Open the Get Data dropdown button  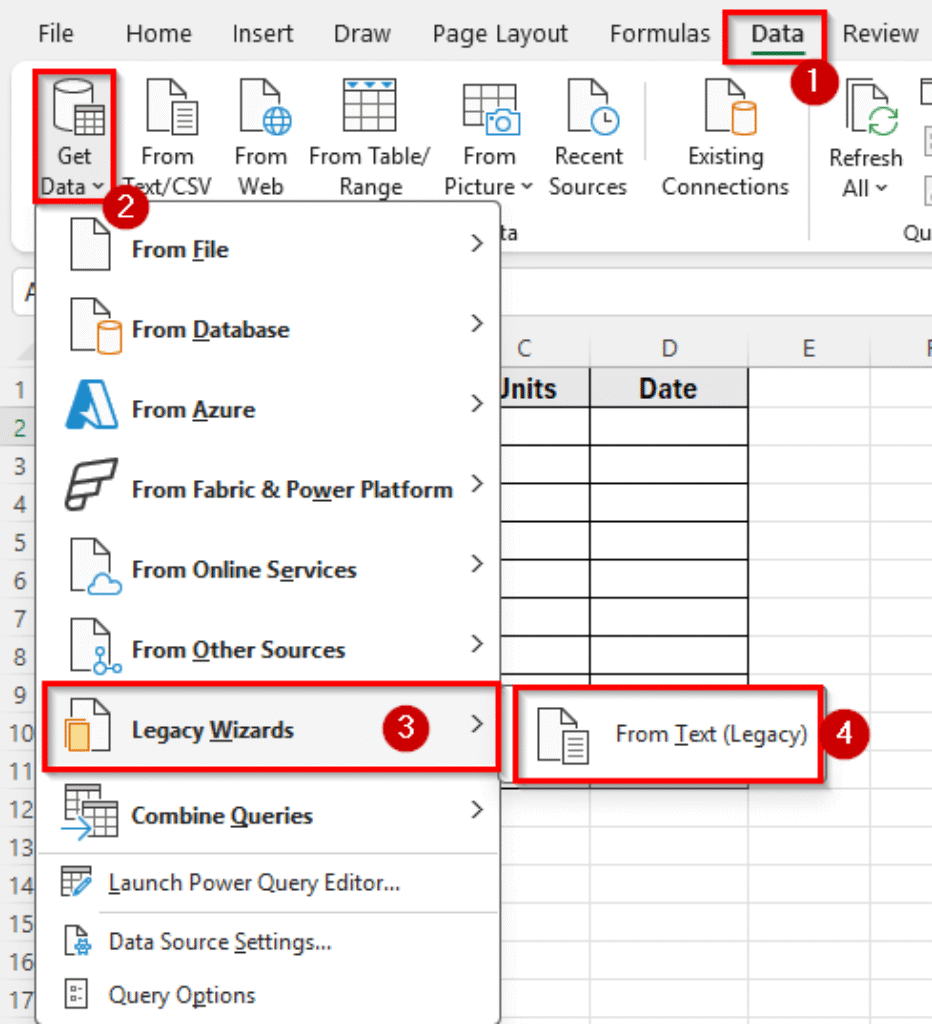pyautogui.click(x=74, y=137)
